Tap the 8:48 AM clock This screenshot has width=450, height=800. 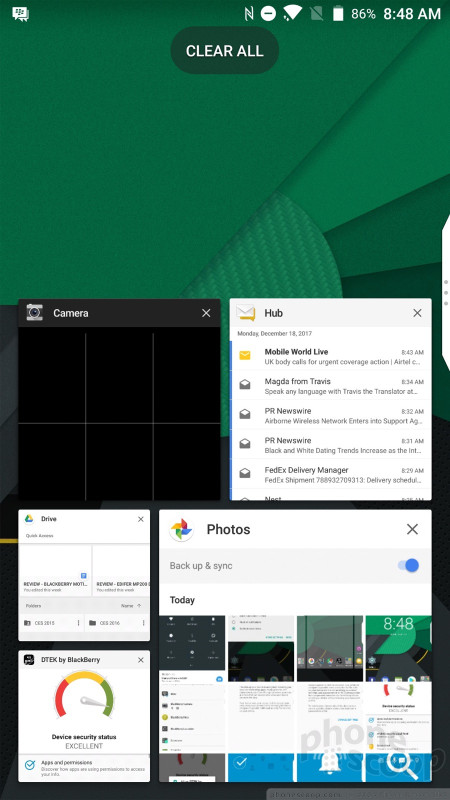click(412, 14)
